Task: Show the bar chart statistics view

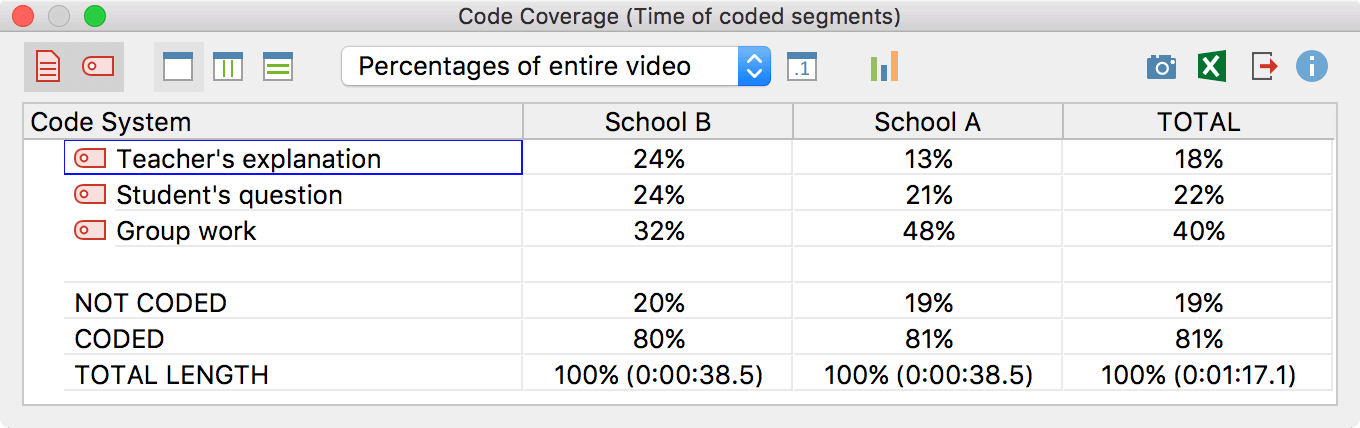Action: [x=884, y=67]
